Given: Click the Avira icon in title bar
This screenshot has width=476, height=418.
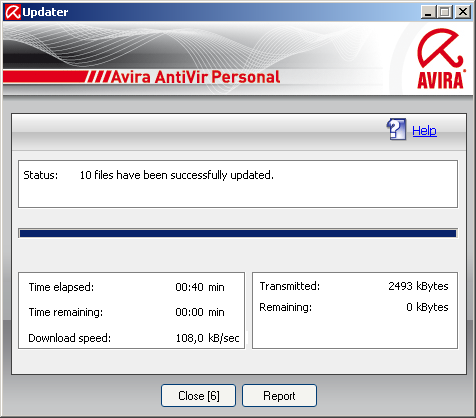Looking at the screenshot, I should pos(12,12).
